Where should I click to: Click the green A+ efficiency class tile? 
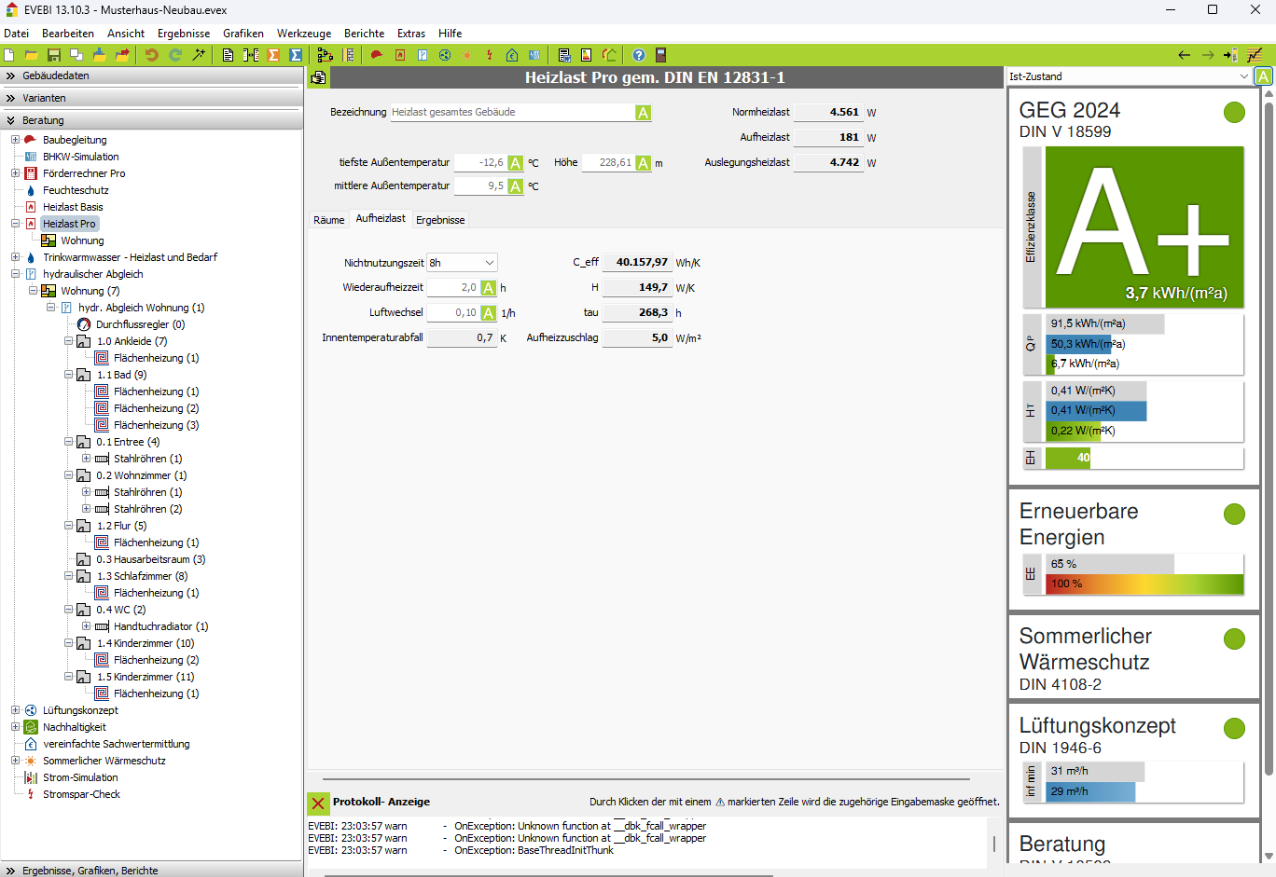pyautogui.click(x=1143, y=227)
